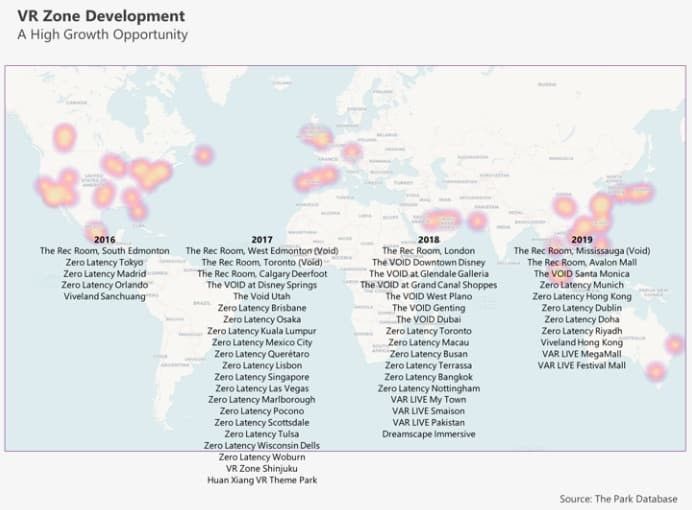Click the Zero Latency Singapore entry

point(262,377)
